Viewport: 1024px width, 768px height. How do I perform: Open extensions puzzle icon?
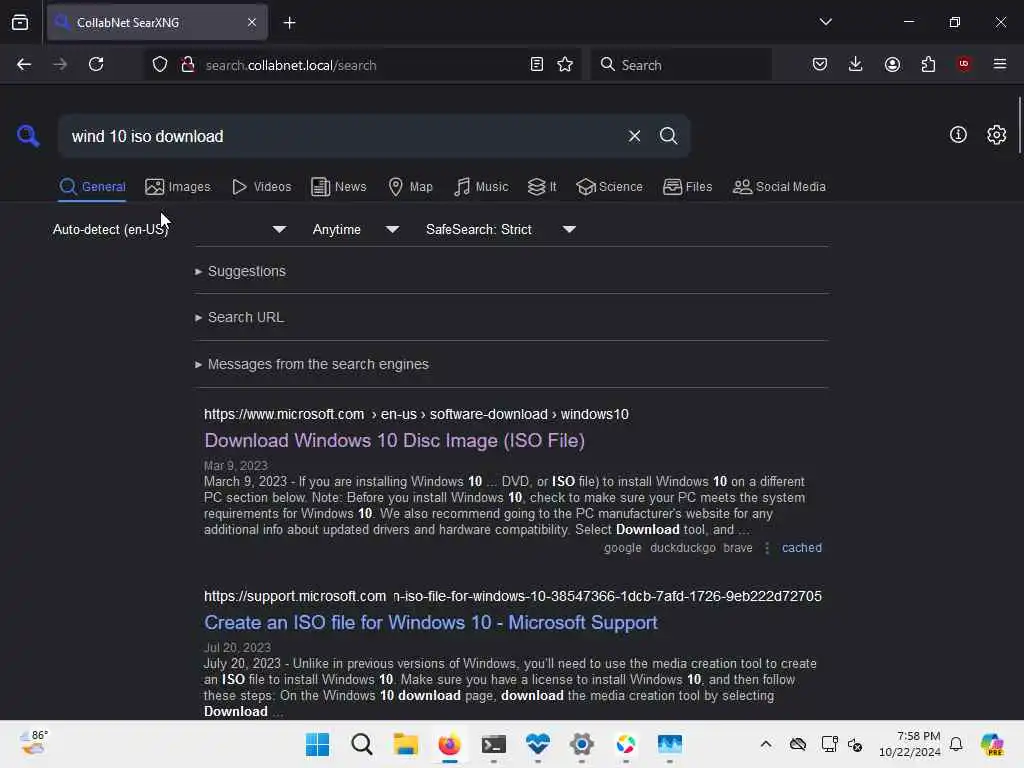(x=928, y=64)
